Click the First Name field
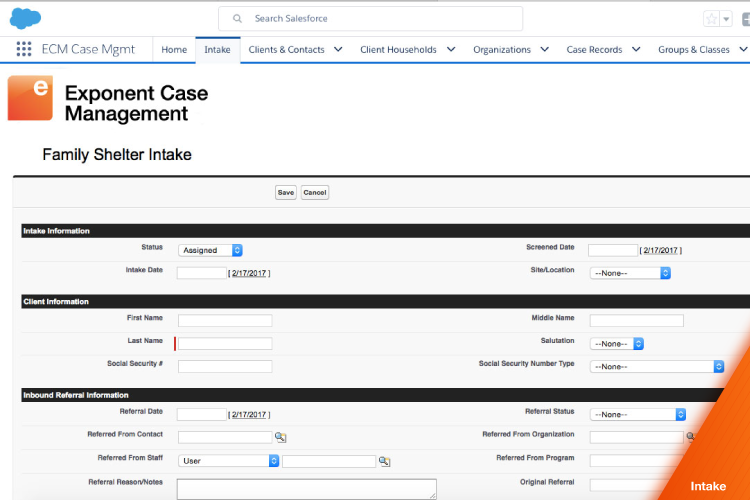Image resolution: width=750 pixels, height=500 pixels. click(x=225, y=321)
